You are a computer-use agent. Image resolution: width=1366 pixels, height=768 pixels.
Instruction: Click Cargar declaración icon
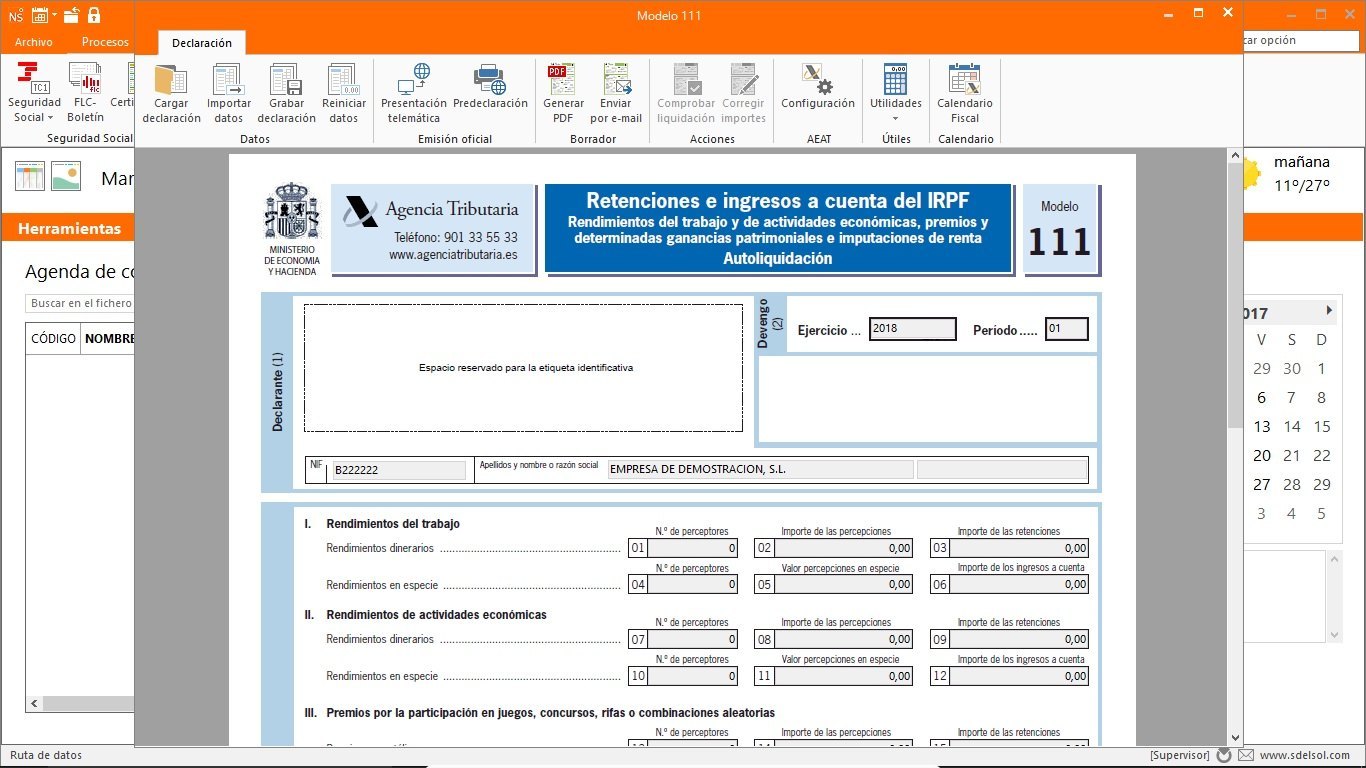[x=171, y=94]
